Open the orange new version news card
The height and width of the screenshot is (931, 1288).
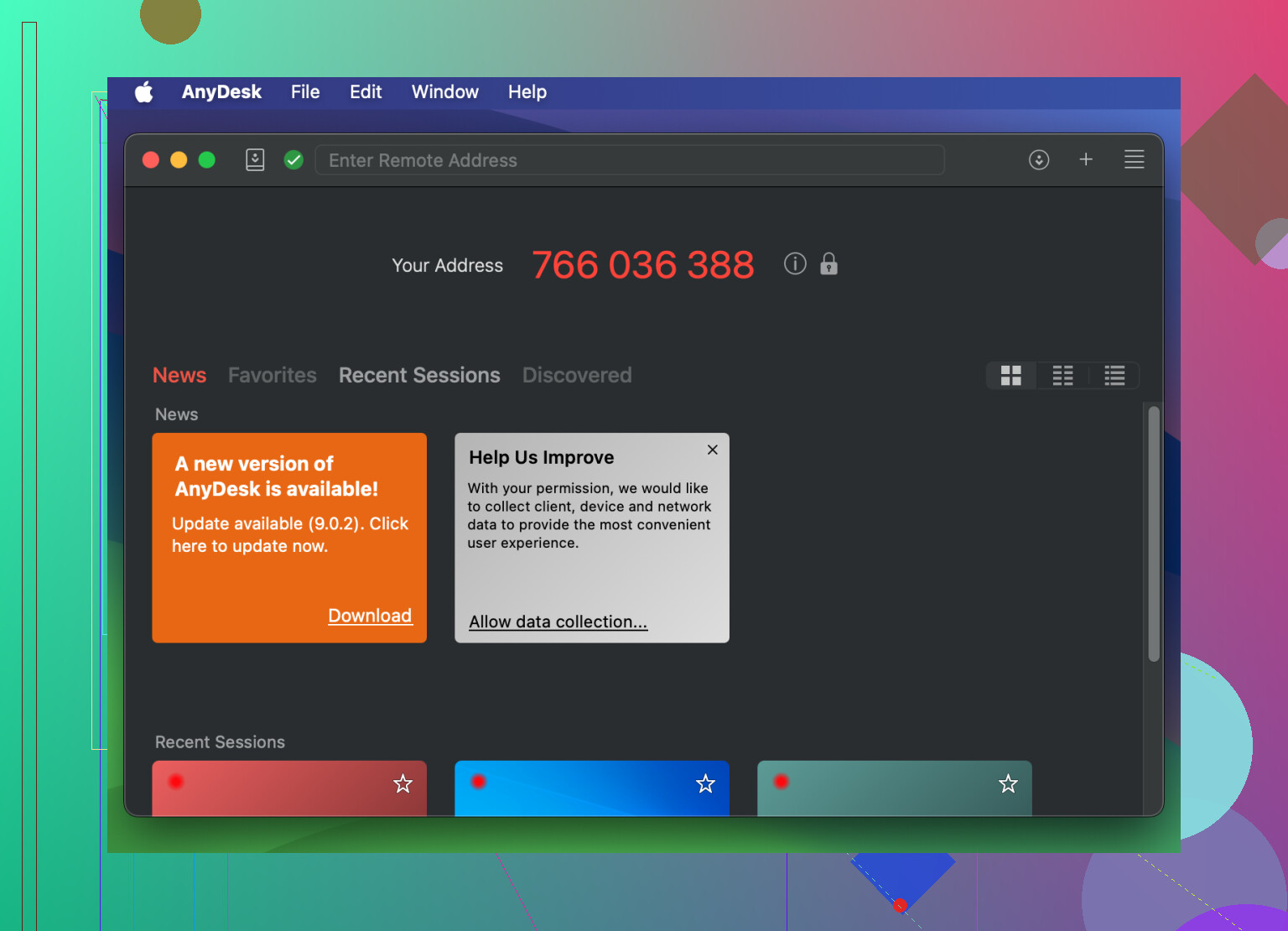tap(289, 538)
